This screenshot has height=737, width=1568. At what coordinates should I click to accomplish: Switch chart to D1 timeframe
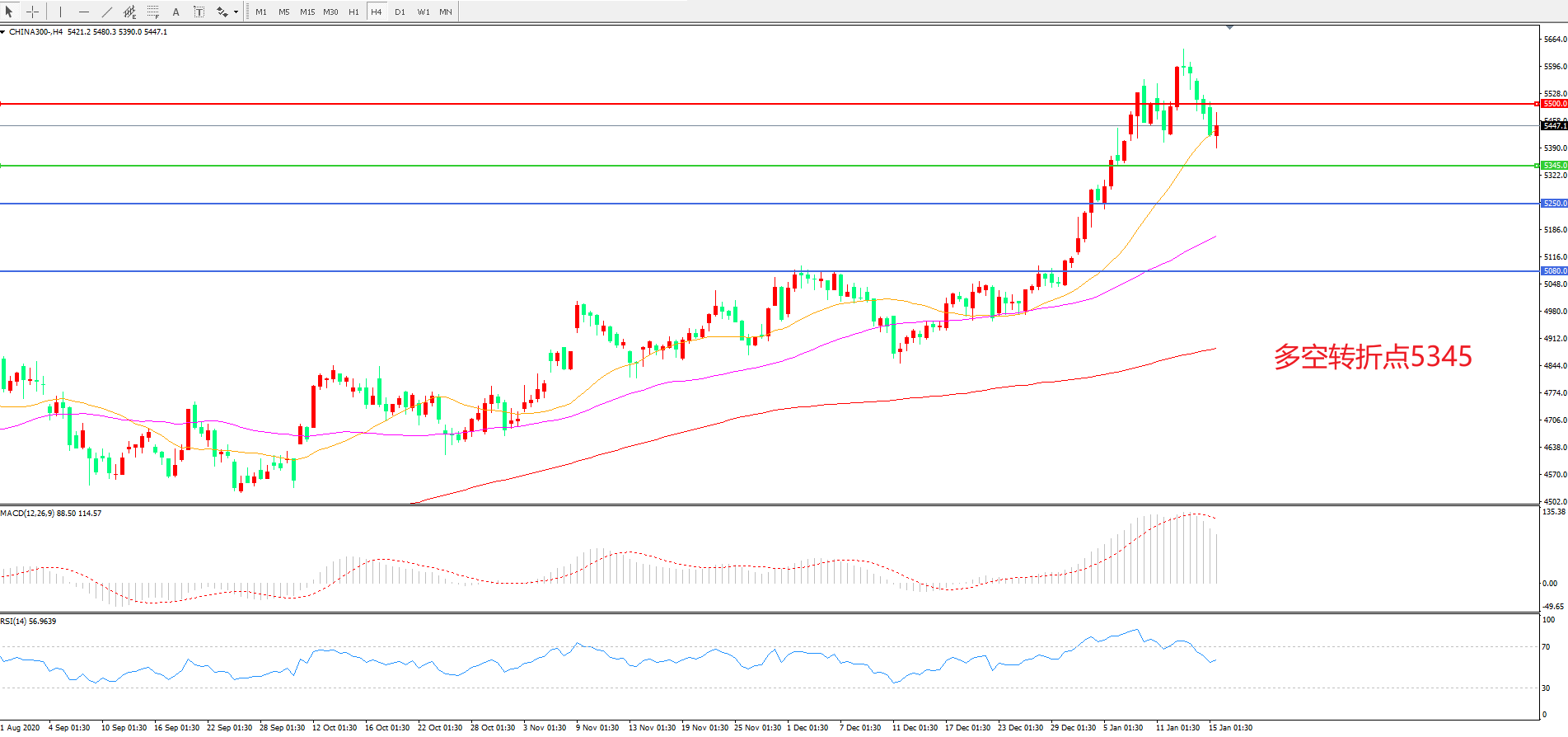(400, 12)
